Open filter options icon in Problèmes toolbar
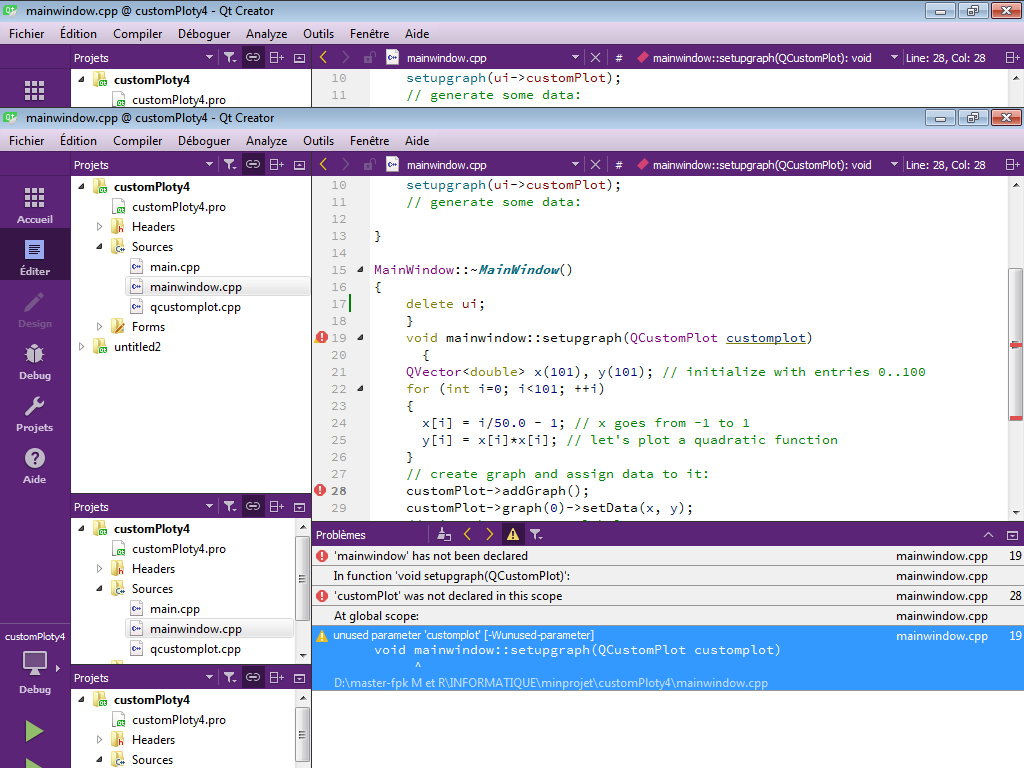This screenshot has width=1024, height=768. click(x=536, y=535)
